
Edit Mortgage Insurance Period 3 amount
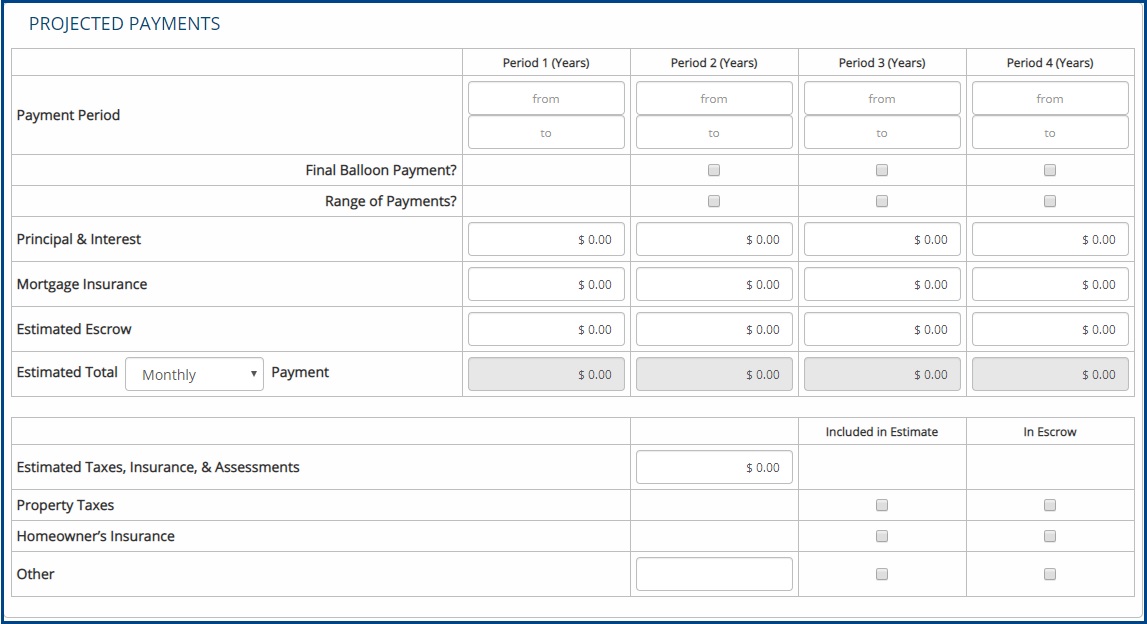pyautogui.click(x=882, y=285)
